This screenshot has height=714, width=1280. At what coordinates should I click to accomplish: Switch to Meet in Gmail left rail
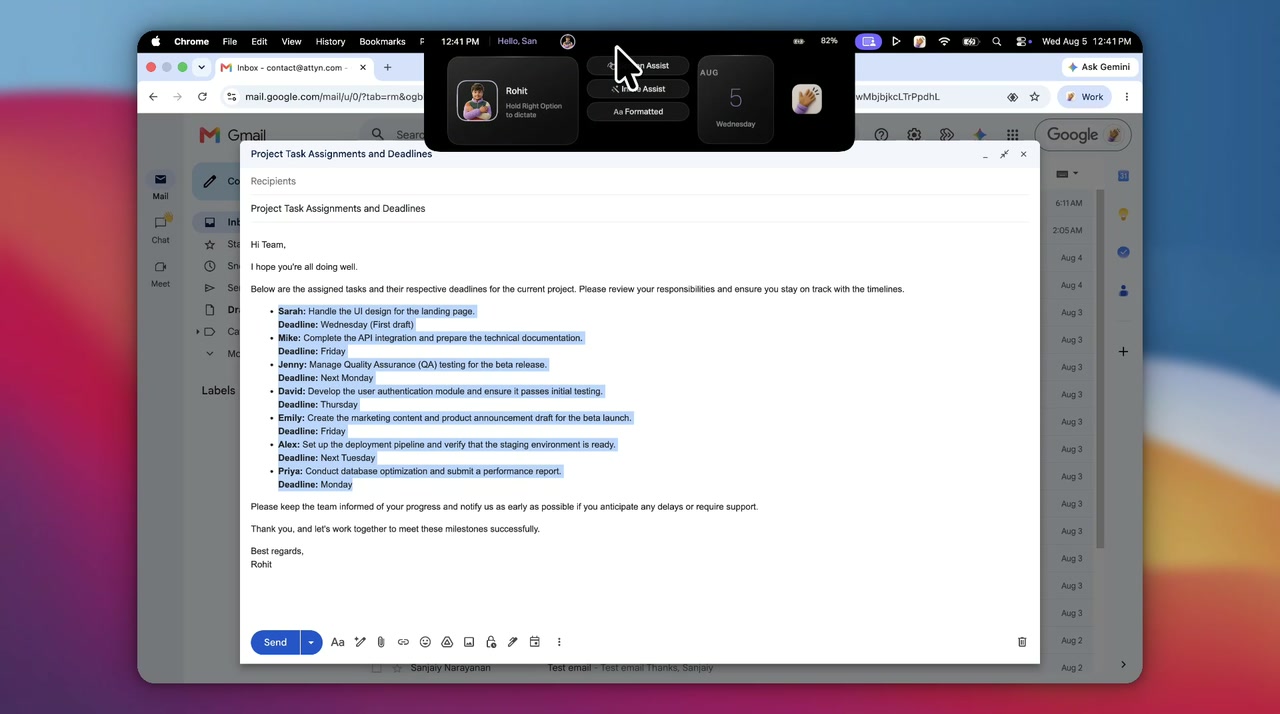click(160, 273)
